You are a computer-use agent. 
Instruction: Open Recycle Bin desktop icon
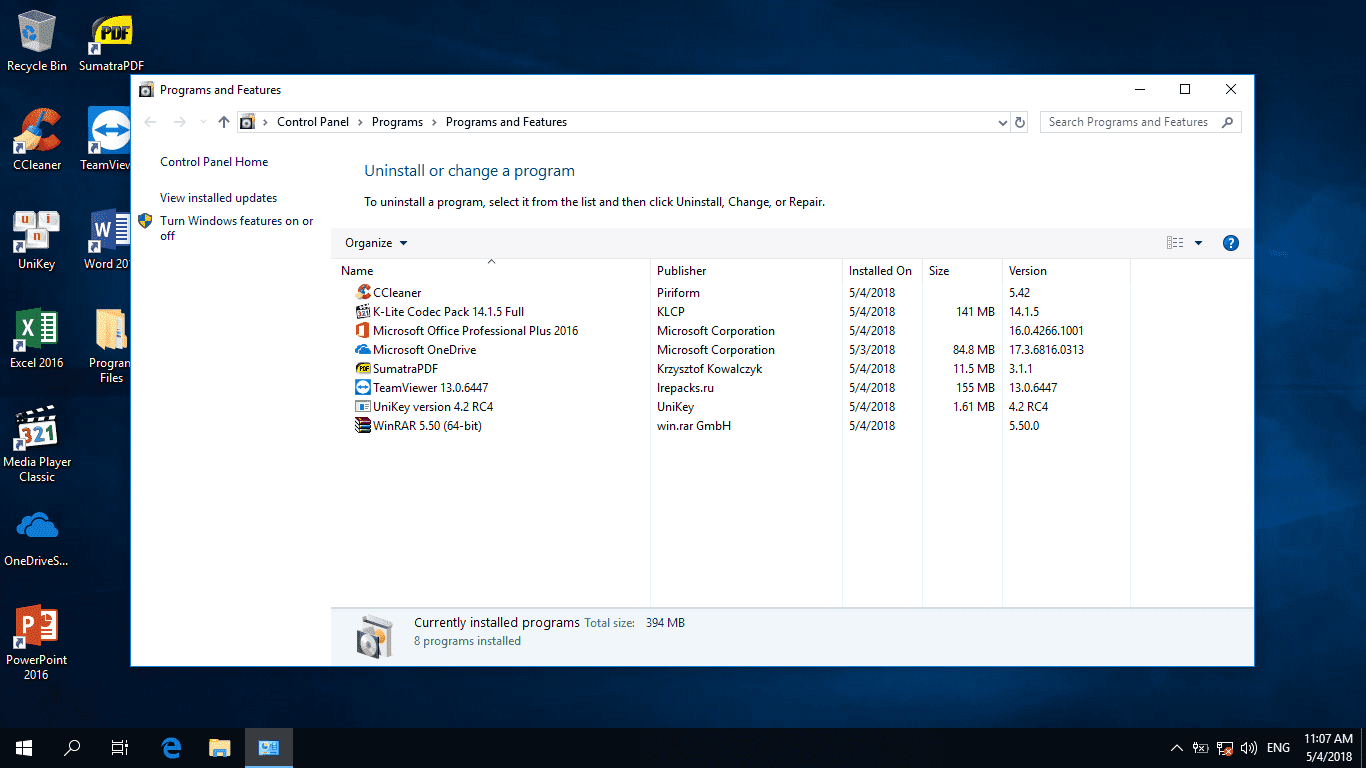point(37,41)
